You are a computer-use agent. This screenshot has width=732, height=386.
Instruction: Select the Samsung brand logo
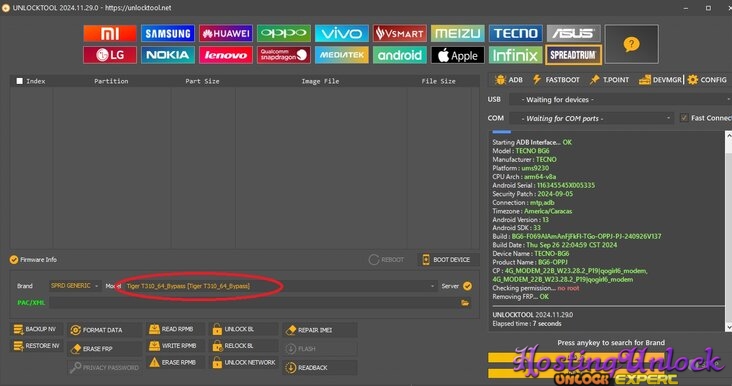pos(168,33)
